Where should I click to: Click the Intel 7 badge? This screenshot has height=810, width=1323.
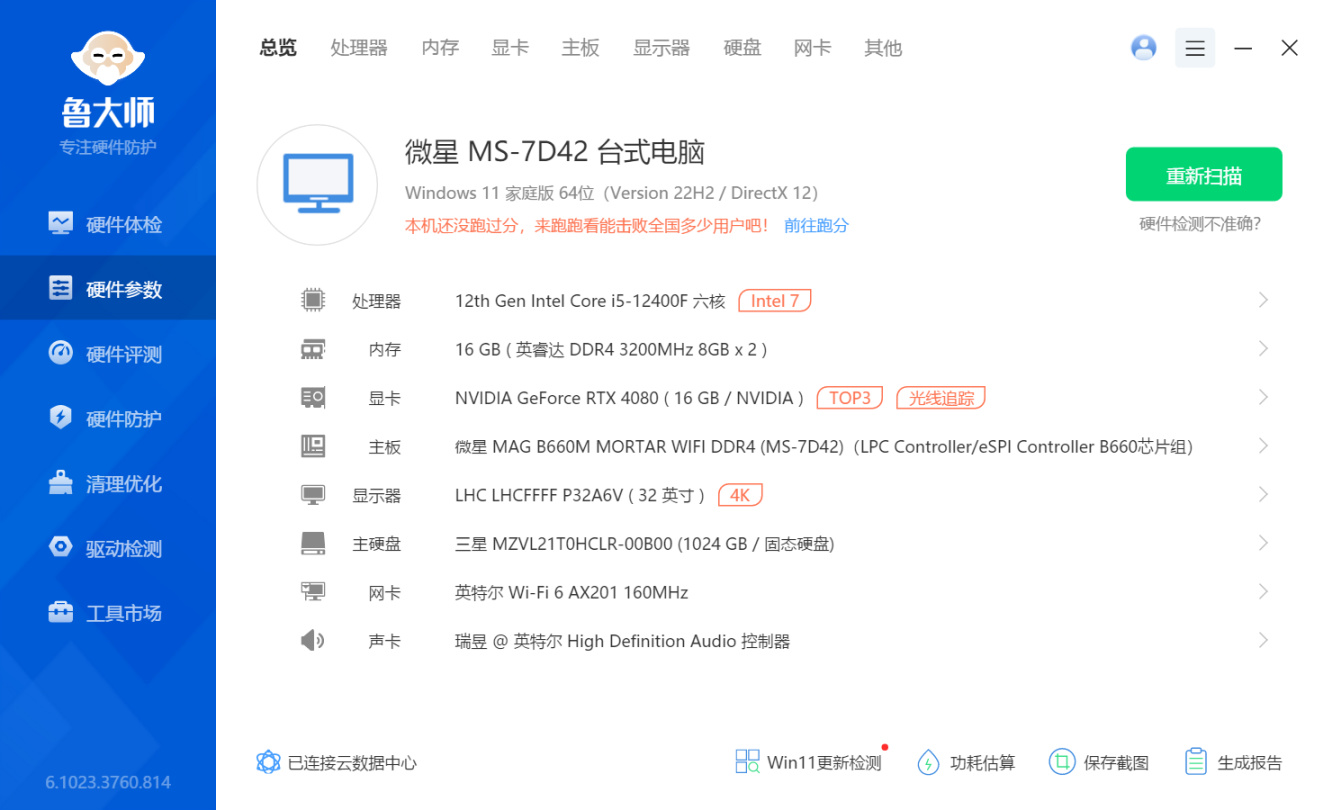pyautogui.click(x=775, y=300)
